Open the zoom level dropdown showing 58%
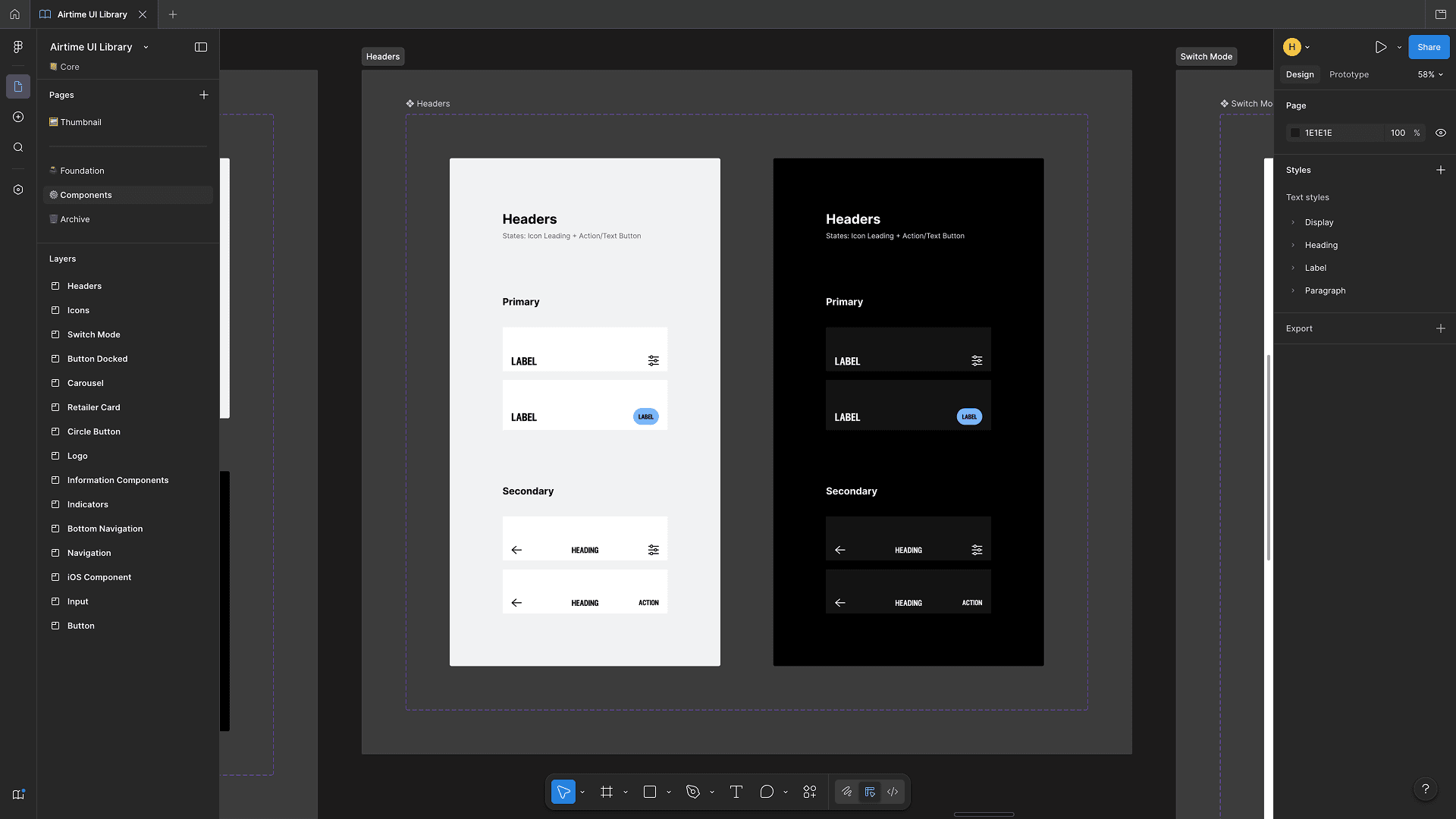This screenshot has width=1456, height=819. 1429,74
